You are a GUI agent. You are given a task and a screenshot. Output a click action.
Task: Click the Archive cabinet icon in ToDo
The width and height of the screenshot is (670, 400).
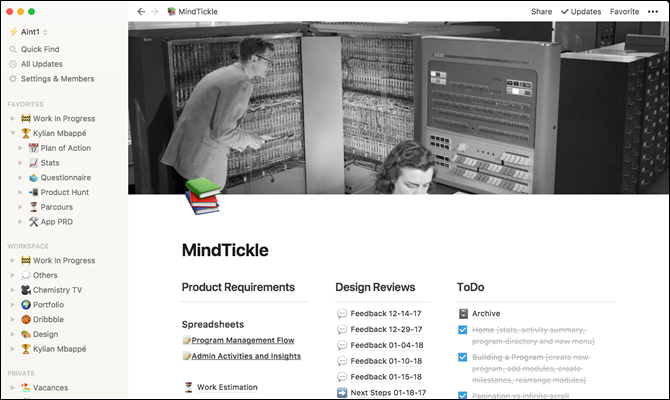(x=463, y=314)
